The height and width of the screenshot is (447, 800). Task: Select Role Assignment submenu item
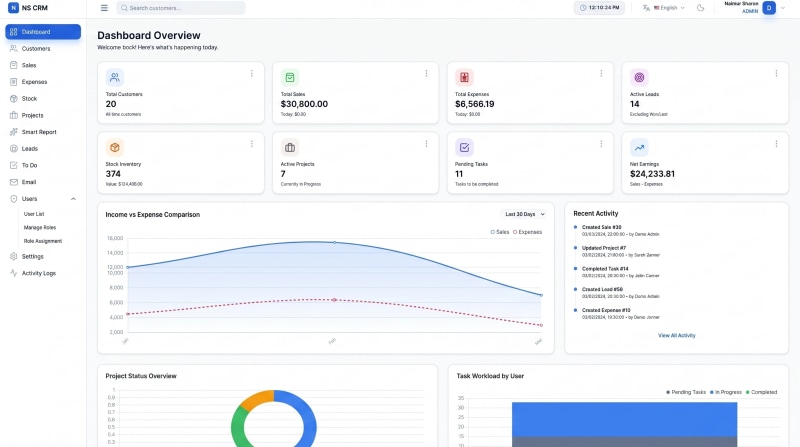click(43, 241)
